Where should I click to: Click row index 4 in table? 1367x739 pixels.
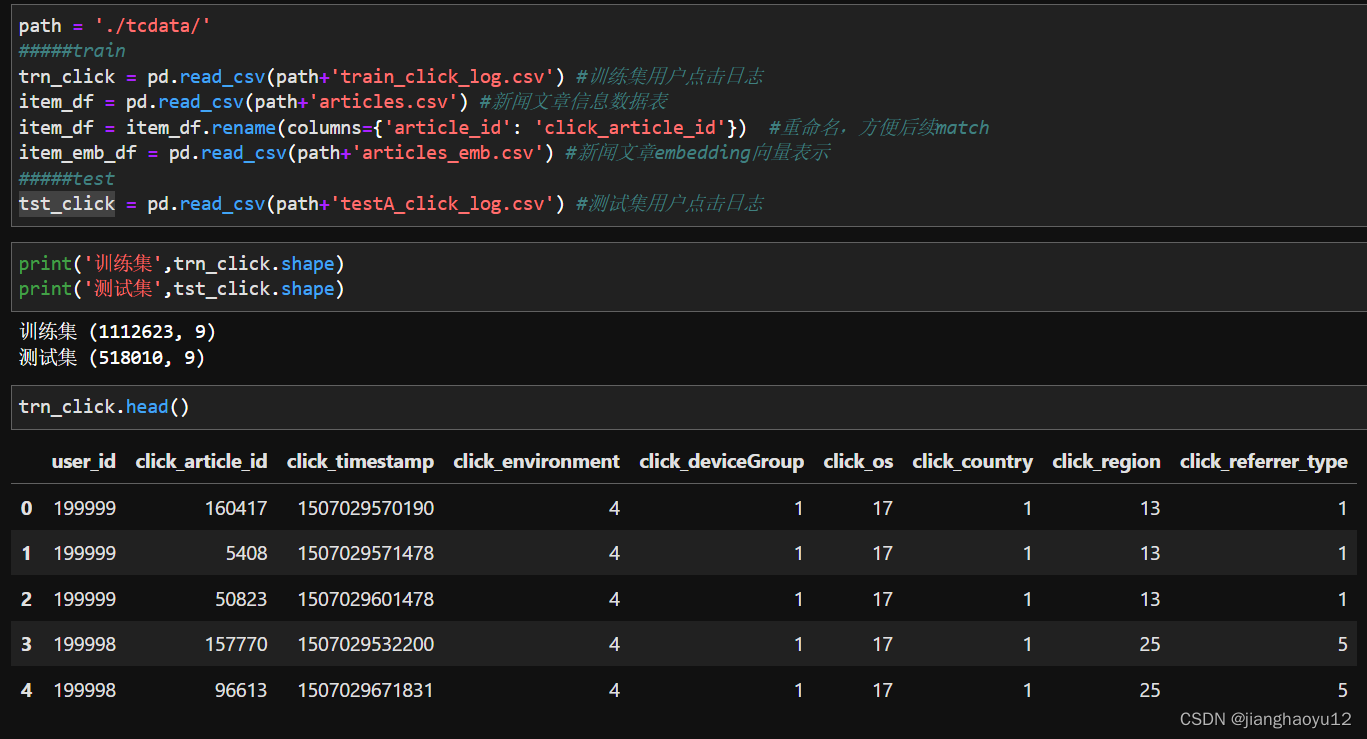26,690
